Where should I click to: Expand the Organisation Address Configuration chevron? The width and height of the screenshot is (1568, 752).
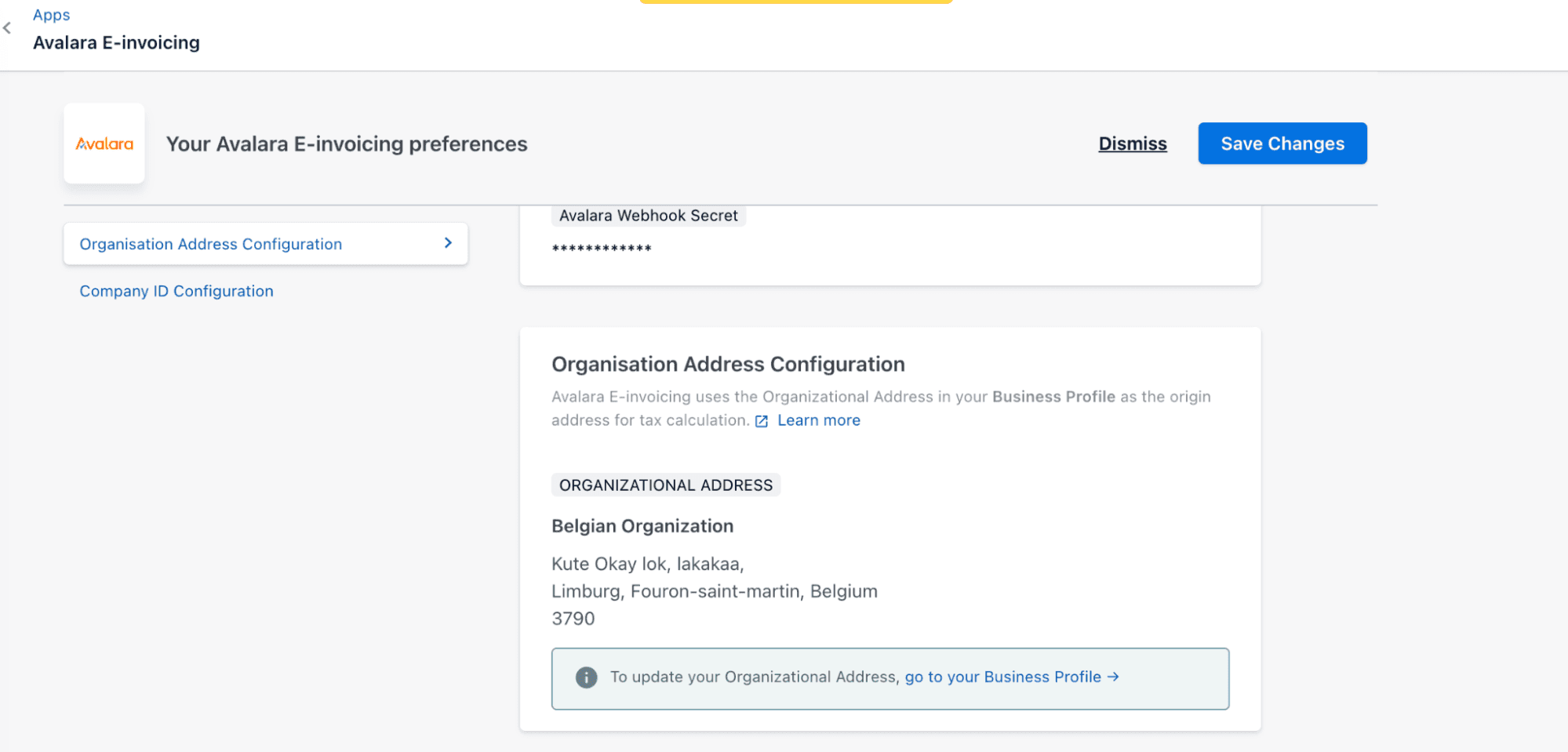pyautogui.click(x=448, y=243)
